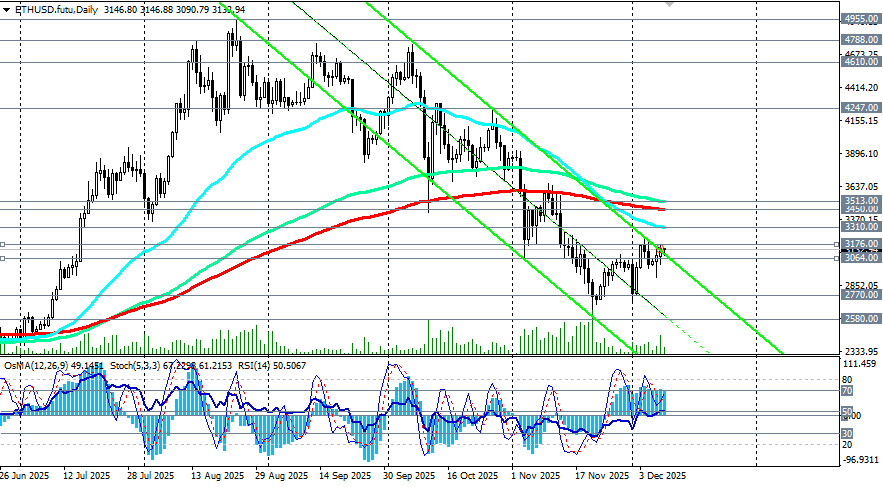Click the 30 Sep 2025 date label

(x=409, y=476)
